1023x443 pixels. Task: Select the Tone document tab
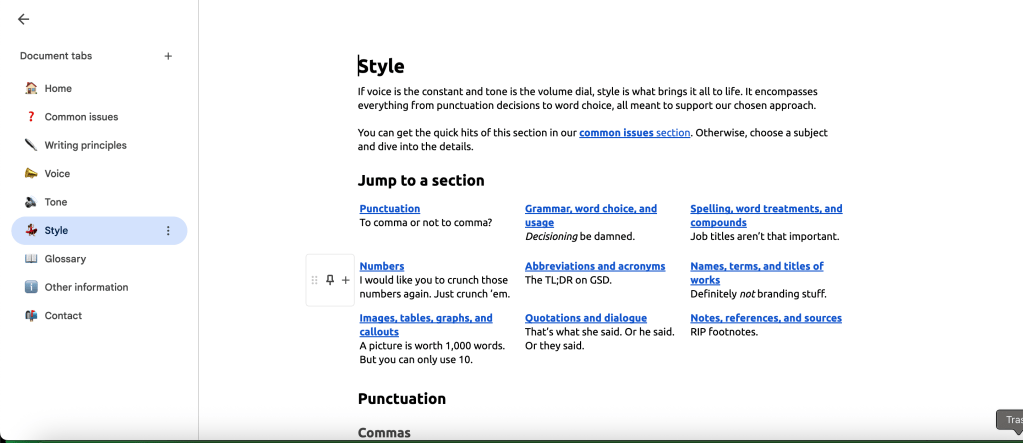56,202
